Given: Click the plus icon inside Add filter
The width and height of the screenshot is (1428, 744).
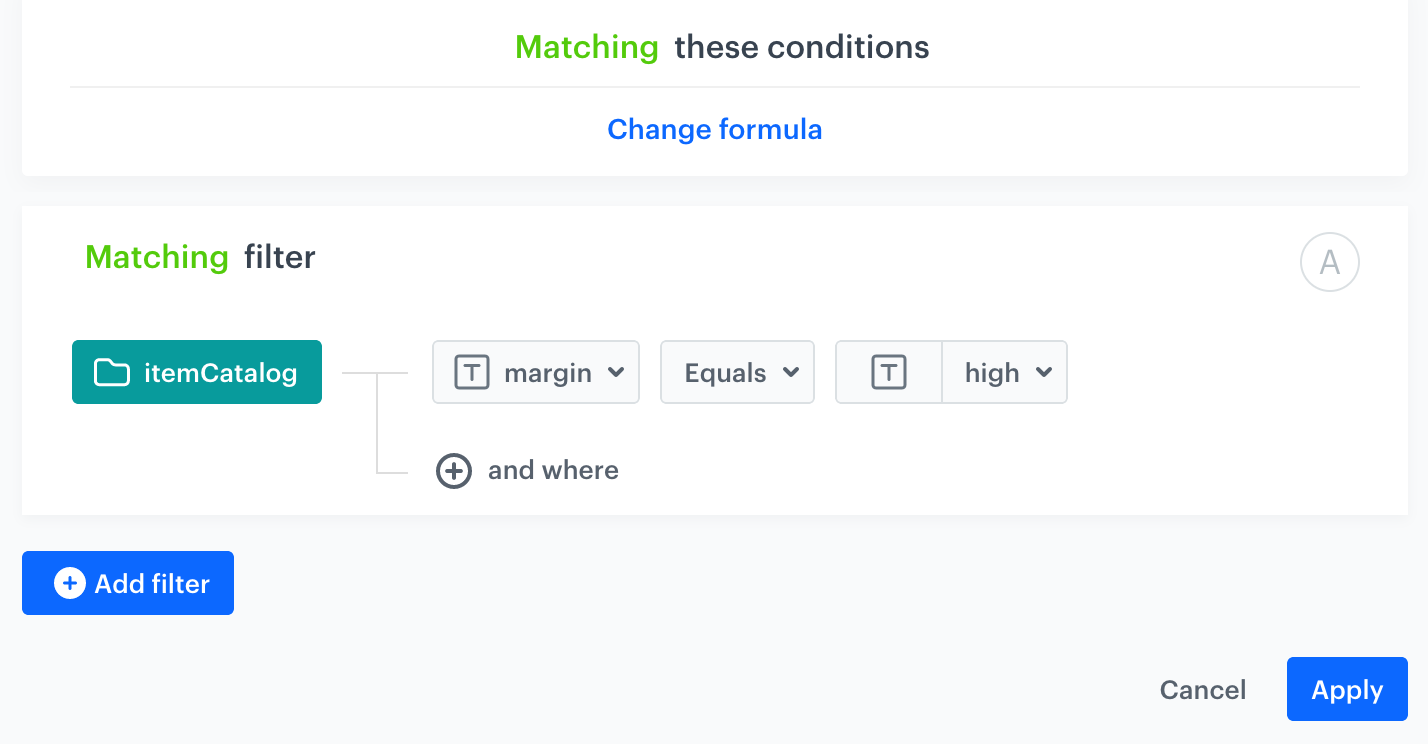Looking at the screenshot, I should coord(68,583).
